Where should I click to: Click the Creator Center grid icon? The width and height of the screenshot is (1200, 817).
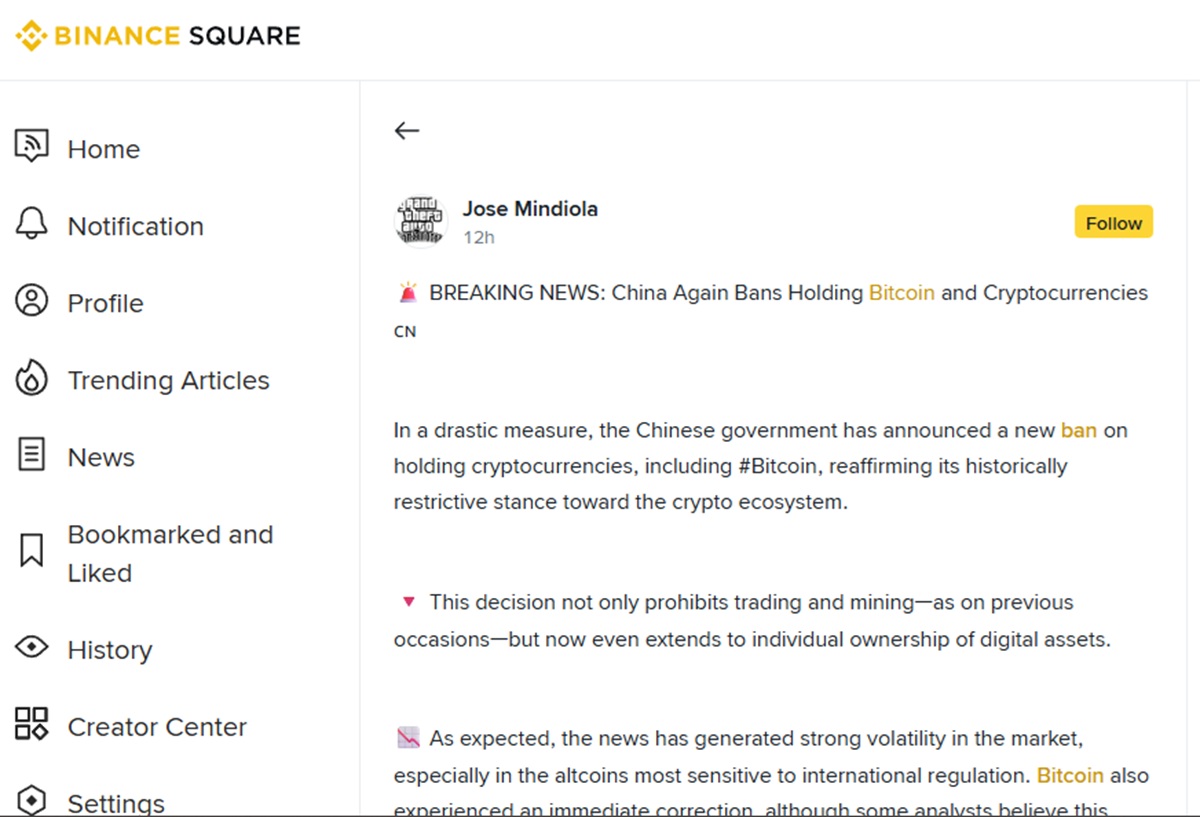pyautogui.click(x=32, y=724)
